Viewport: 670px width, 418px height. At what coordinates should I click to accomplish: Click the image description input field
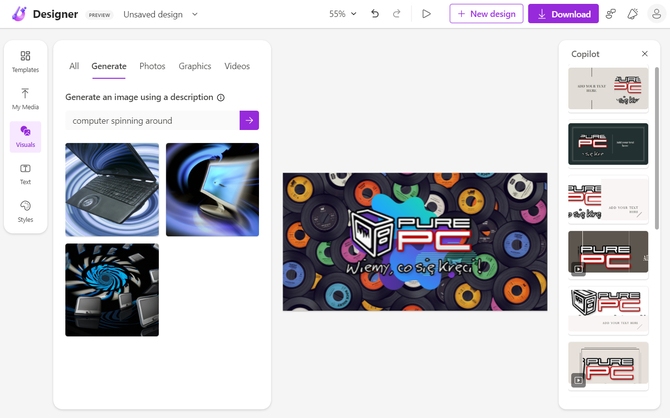tap(153, 121)
